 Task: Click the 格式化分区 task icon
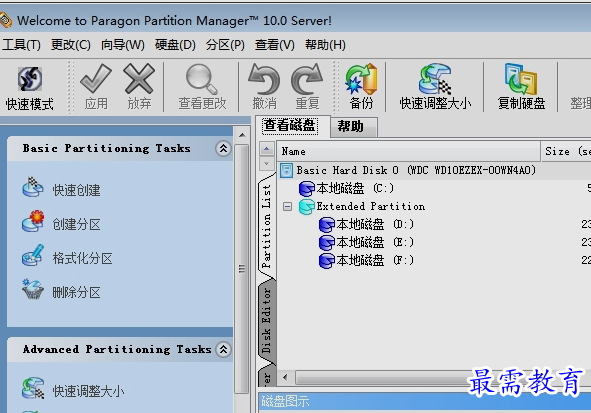(x=33, y=255)
